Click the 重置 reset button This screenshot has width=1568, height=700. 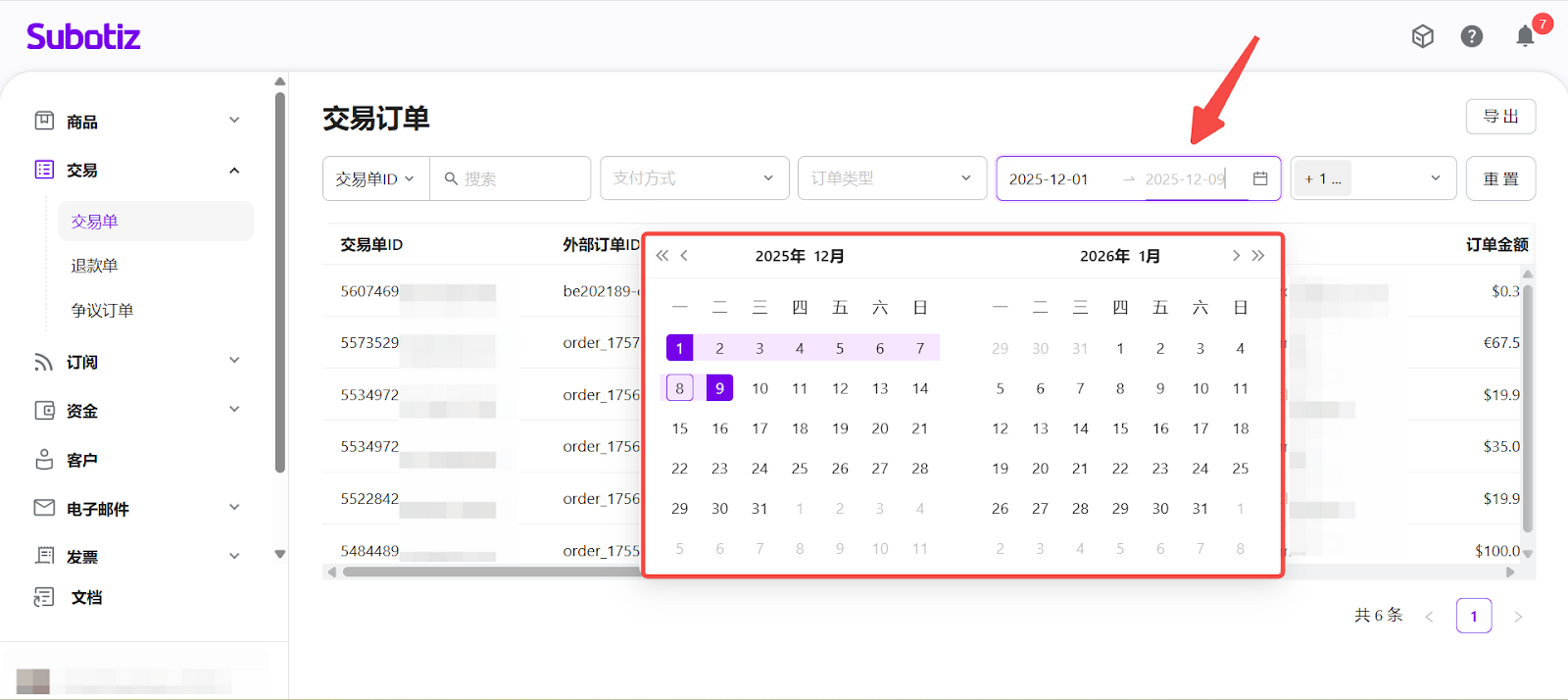coord(1500,178)
